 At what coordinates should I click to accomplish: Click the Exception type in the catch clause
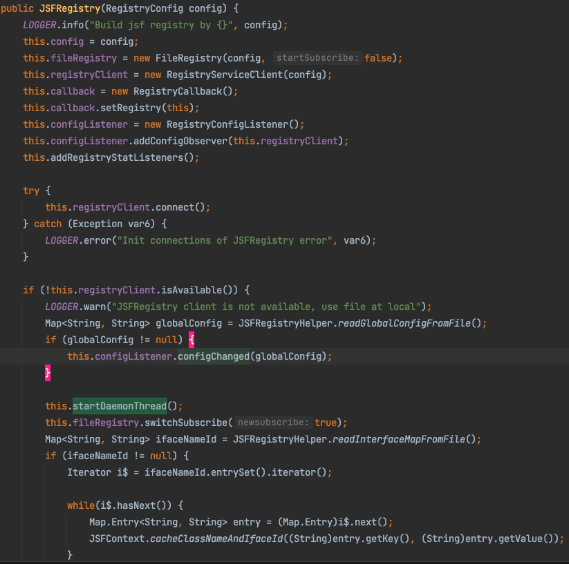tap(97, 224)
